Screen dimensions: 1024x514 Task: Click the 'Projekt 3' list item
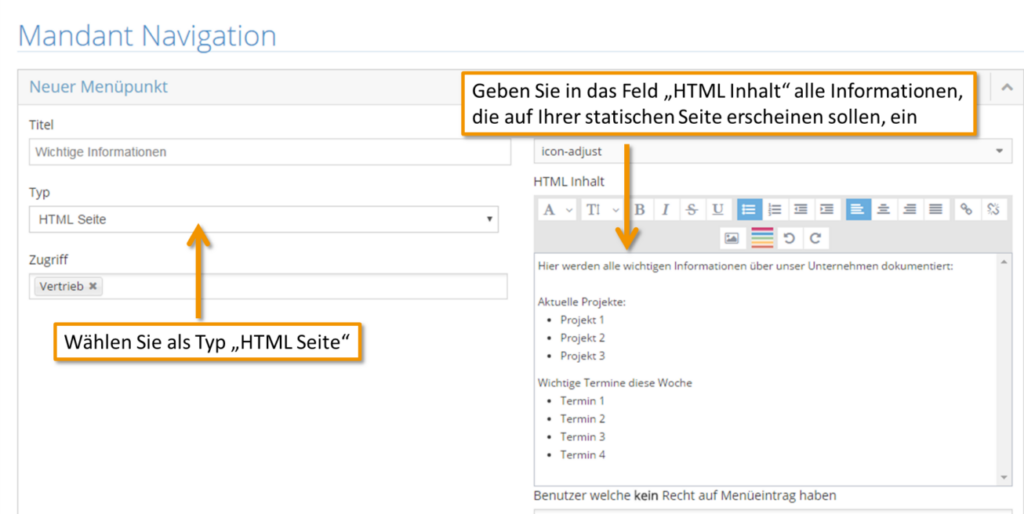[583, 356]
